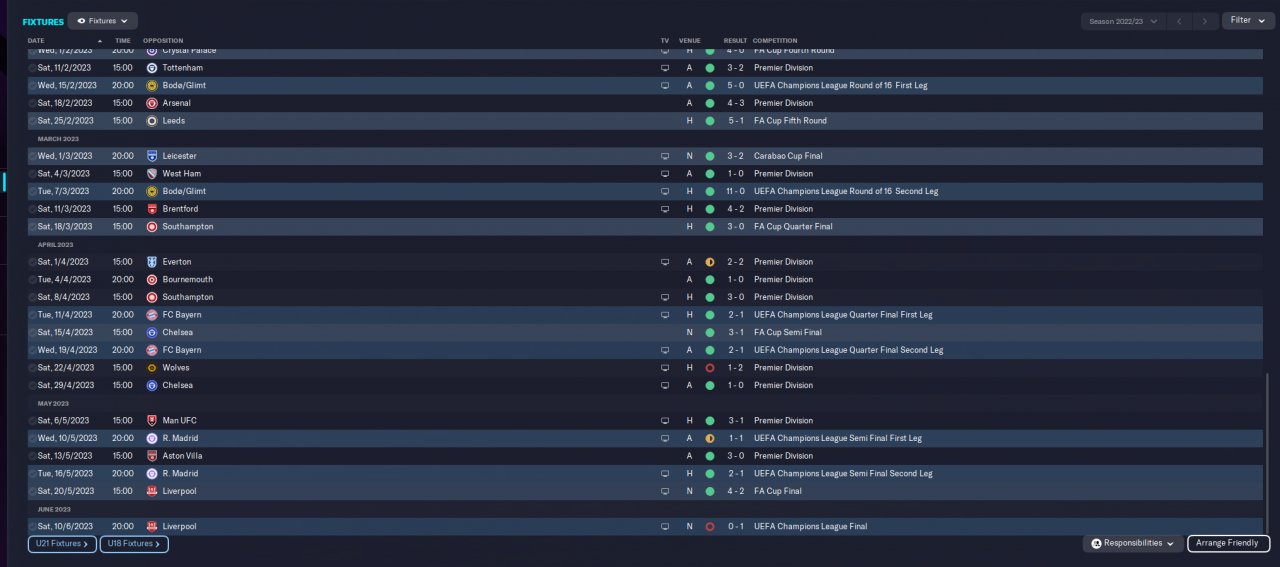1280x567 pixels.
Task: Open U18 Fixtures
Action: click(x=134, y=544)
